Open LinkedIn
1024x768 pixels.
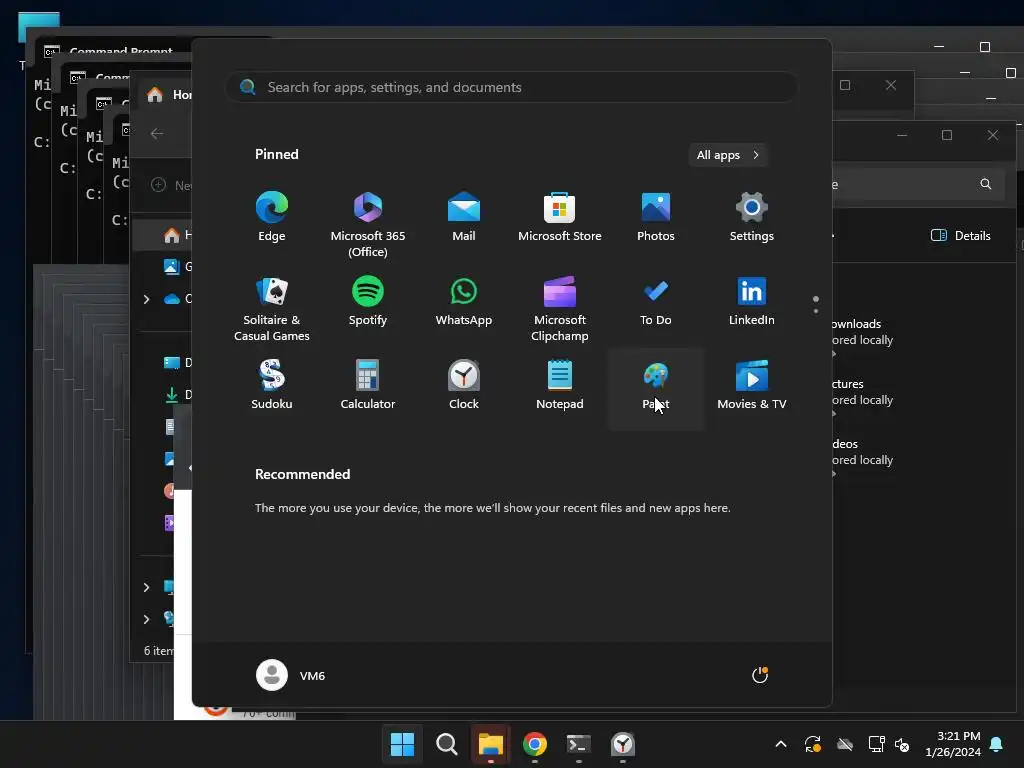(752, 301)
